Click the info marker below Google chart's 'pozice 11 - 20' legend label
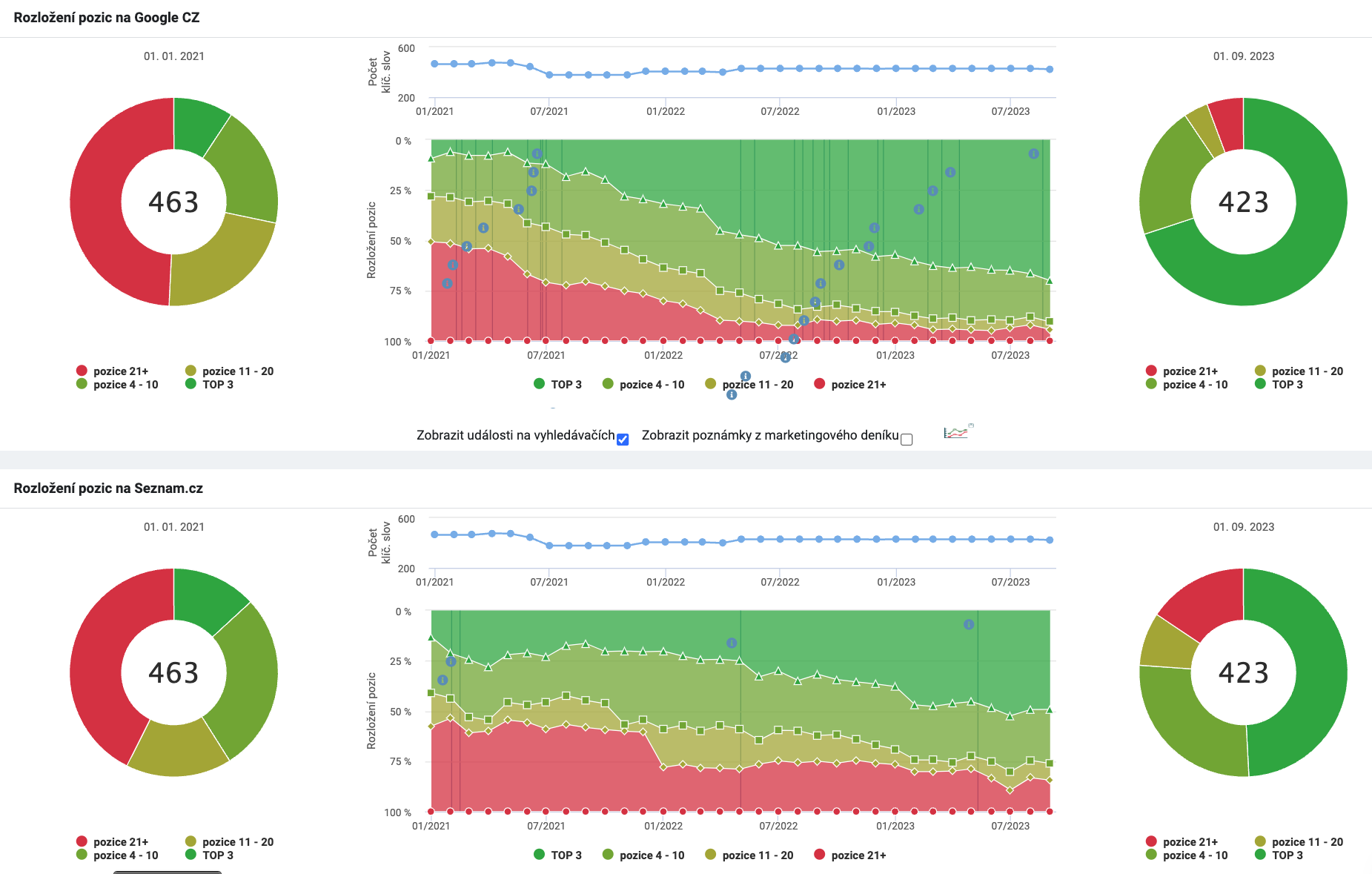This screenshot has width=1372, height=874. [x=732, y=394]
